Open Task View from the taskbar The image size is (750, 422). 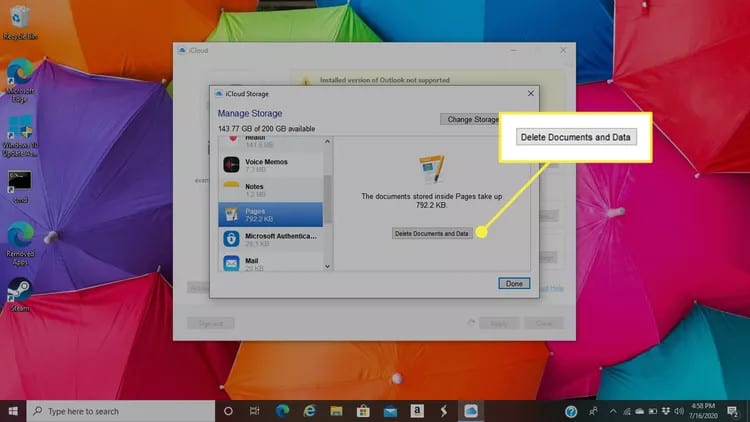click(x=254, y=411)
